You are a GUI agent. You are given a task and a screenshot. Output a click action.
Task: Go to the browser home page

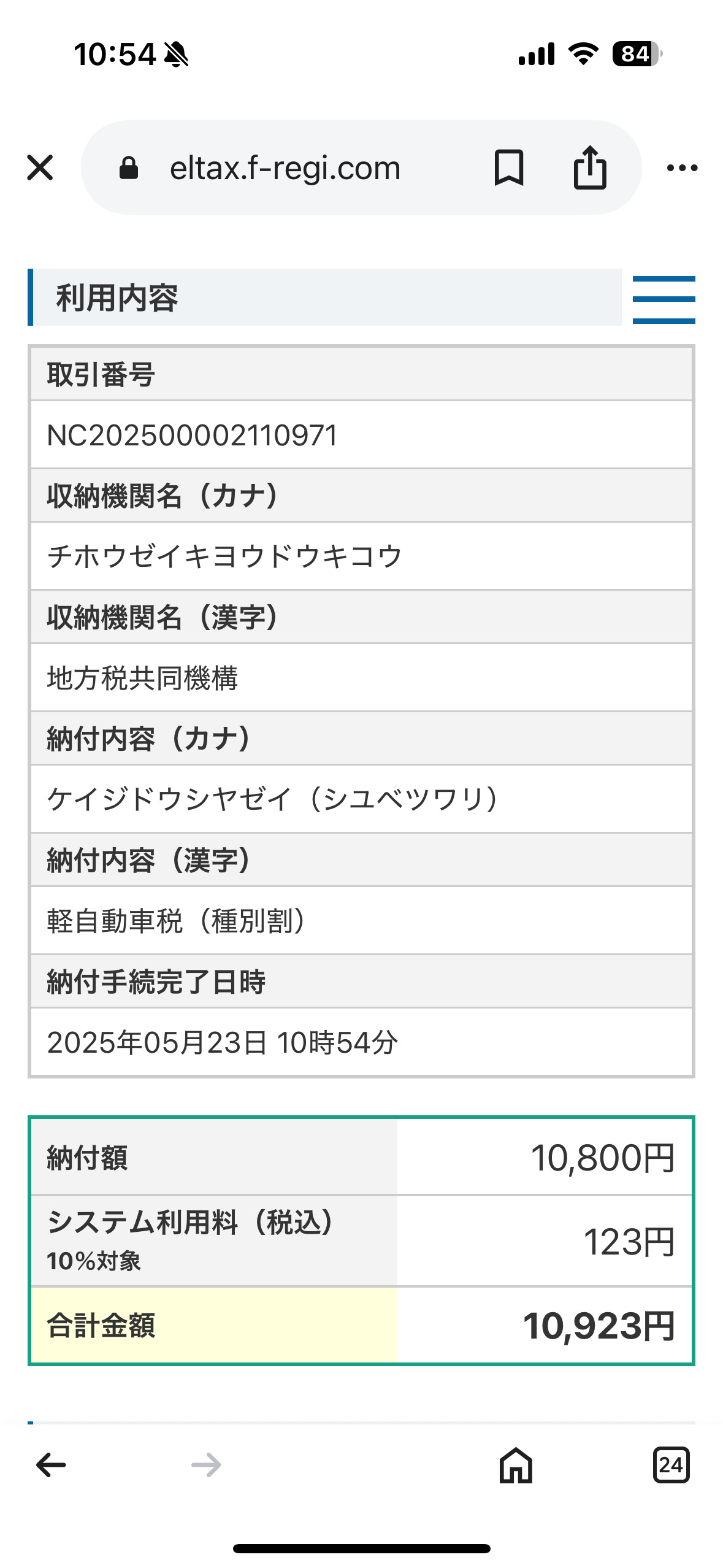click(516, 1465)
